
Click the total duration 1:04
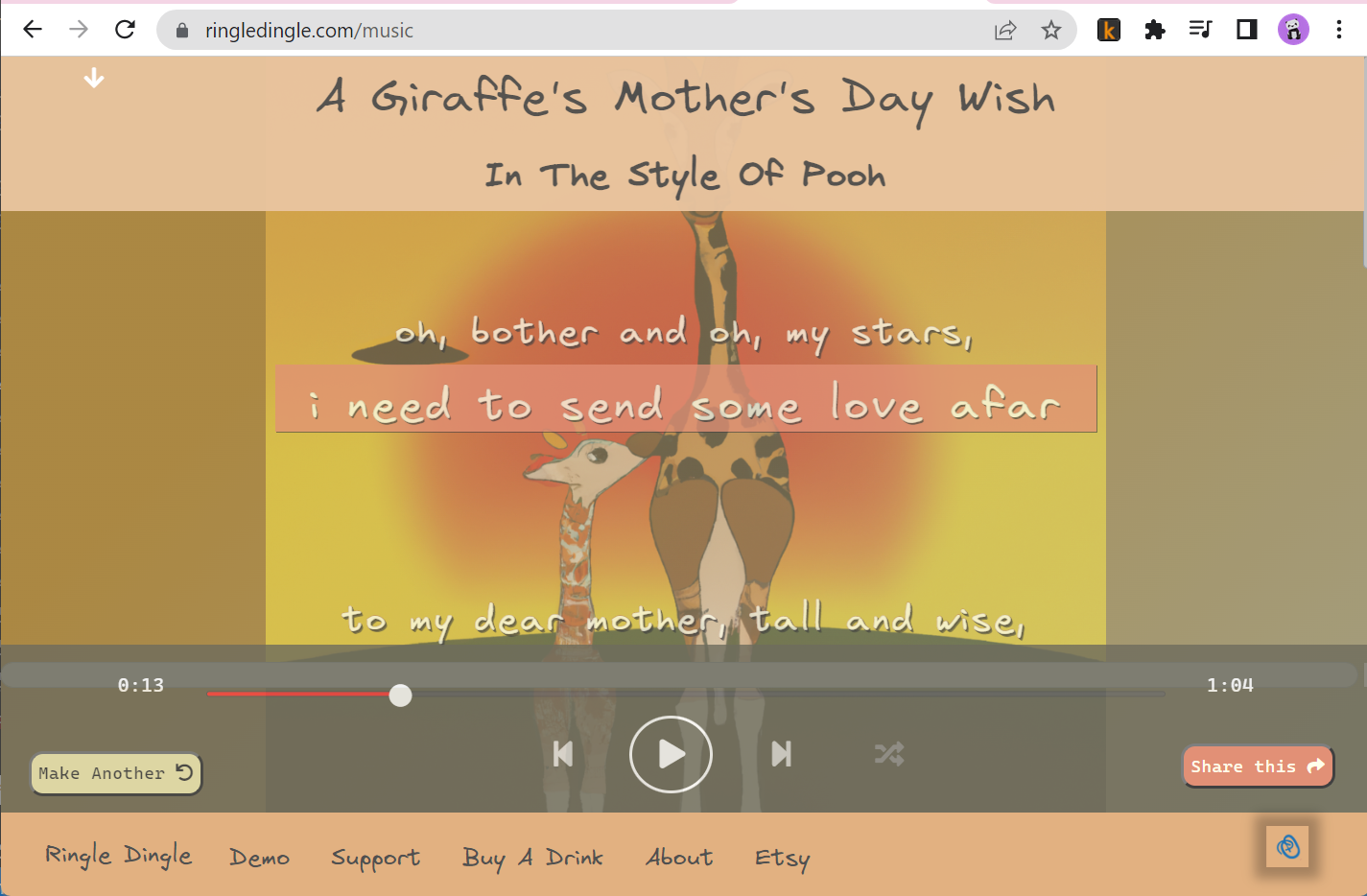coord(1230,685)
